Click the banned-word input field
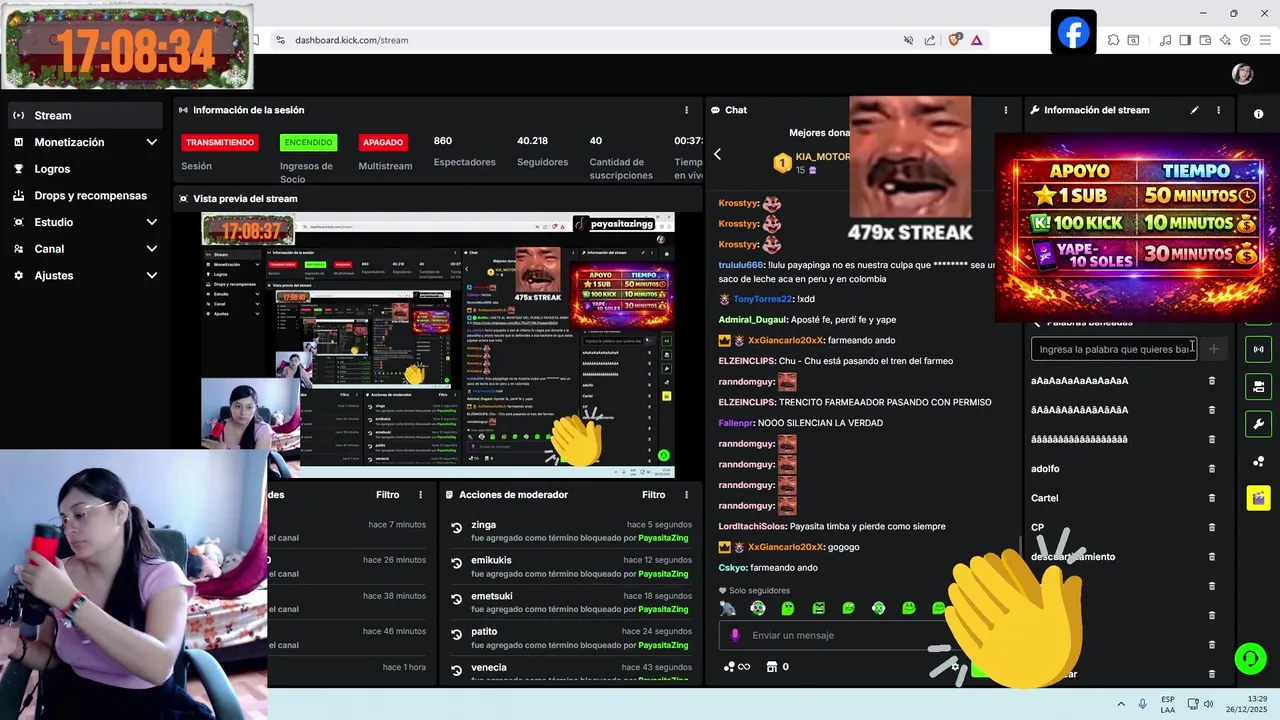Screen dimensions: 1280x720 [x=1114, y=349]
